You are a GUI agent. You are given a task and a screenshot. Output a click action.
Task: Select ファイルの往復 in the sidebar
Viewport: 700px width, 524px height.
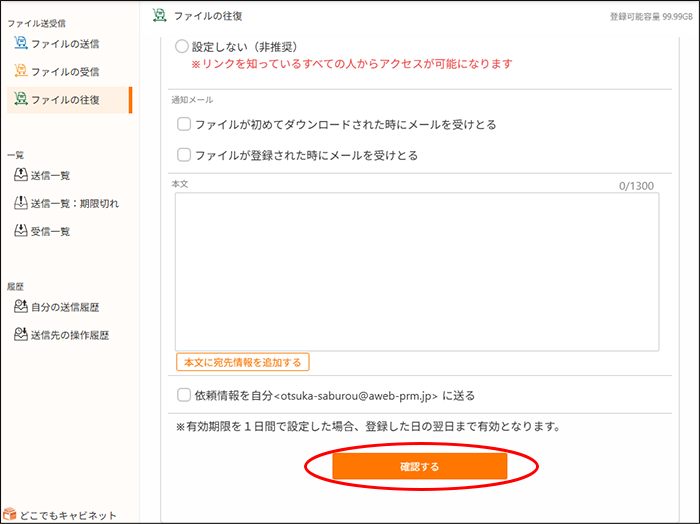coord(68,100)
